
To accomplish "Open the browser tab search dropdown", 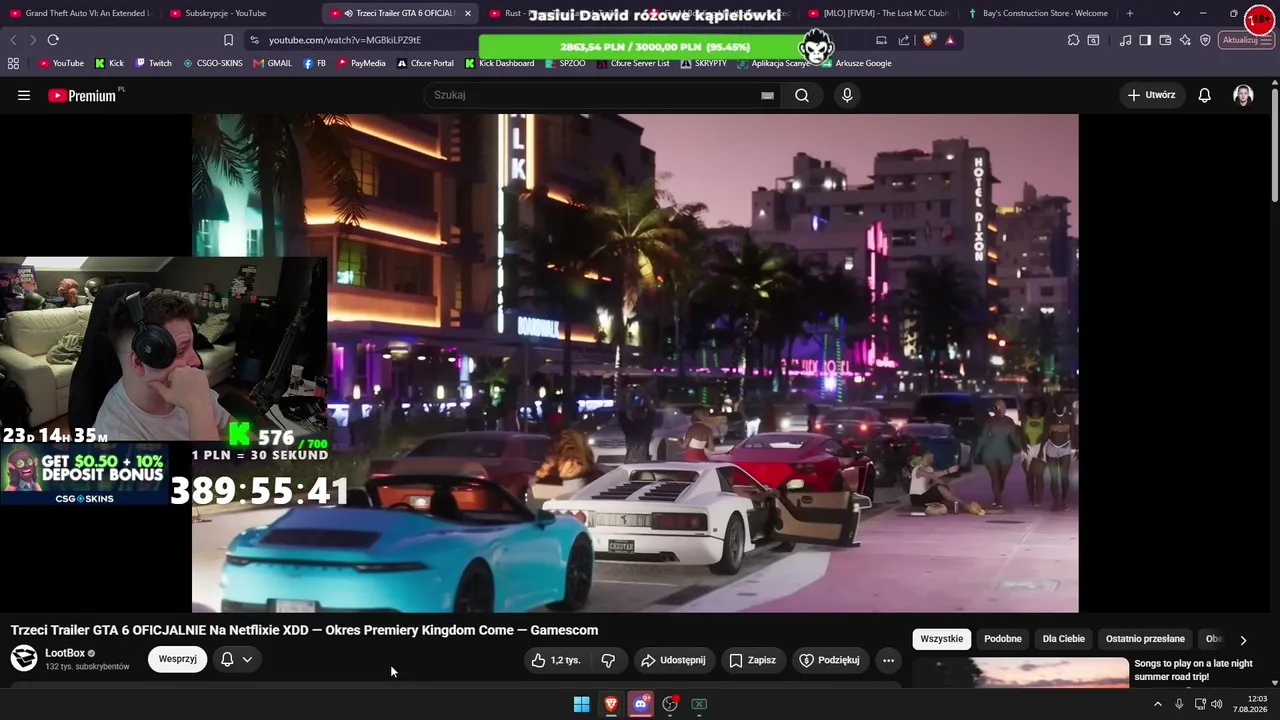I will pyautogui.click(x=1176, y=13).
